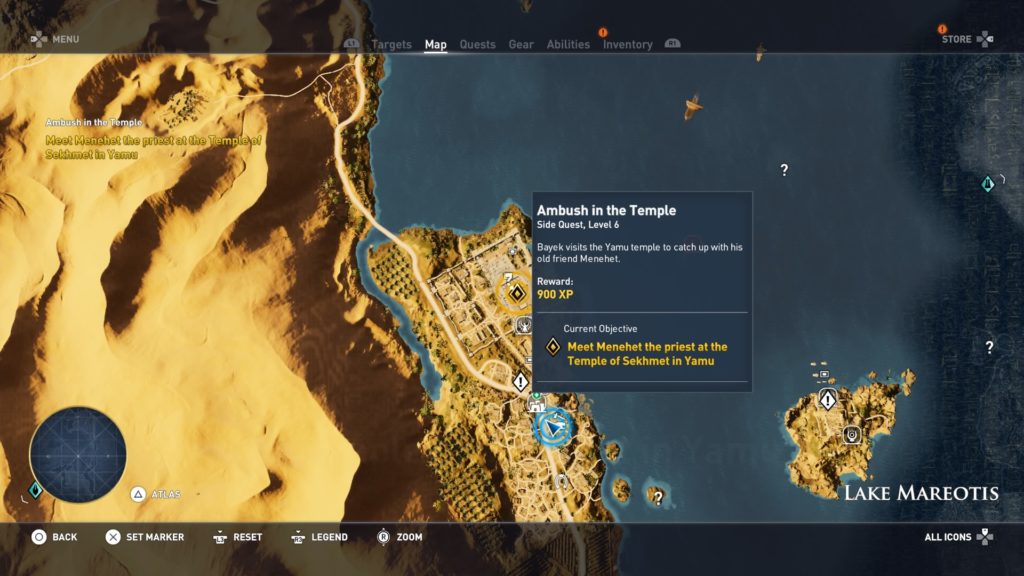The image size is (1024, 576).
Task: Open the map LEGEND
Action: tap(329, 537)
